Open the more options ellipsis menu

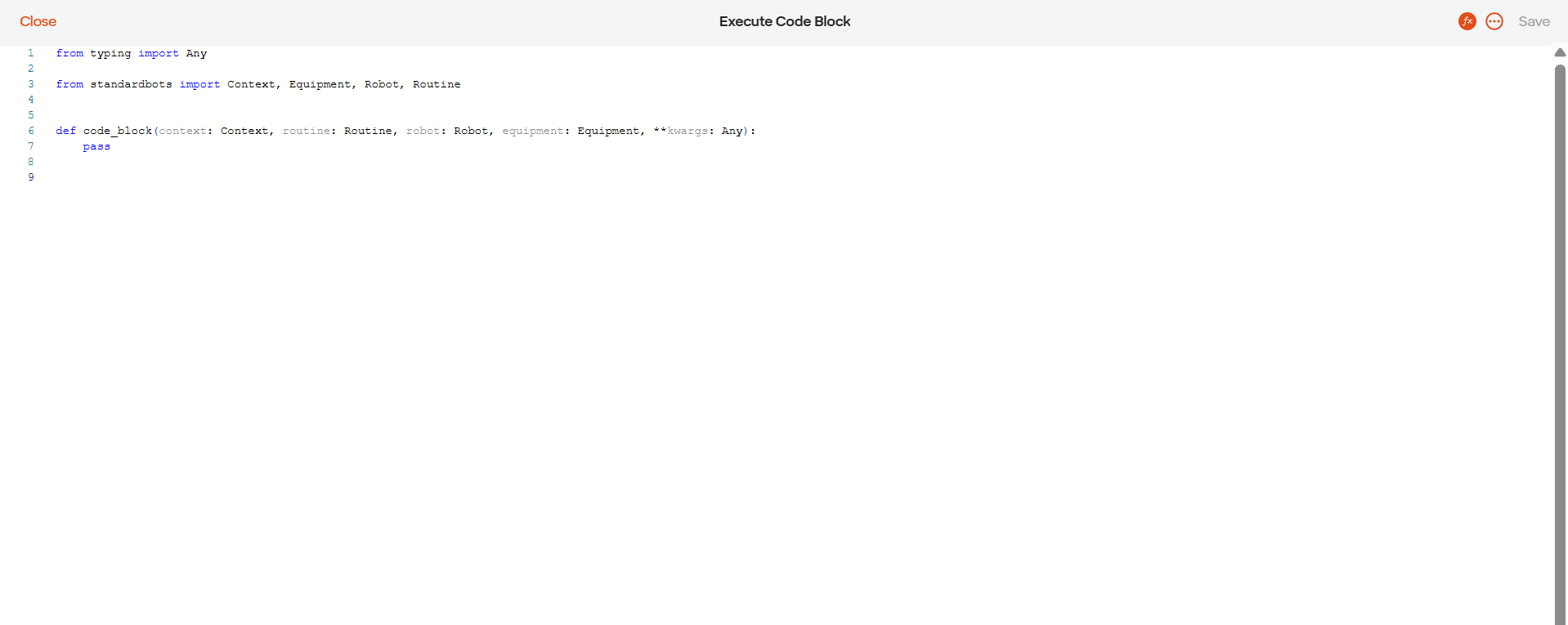1494,21
